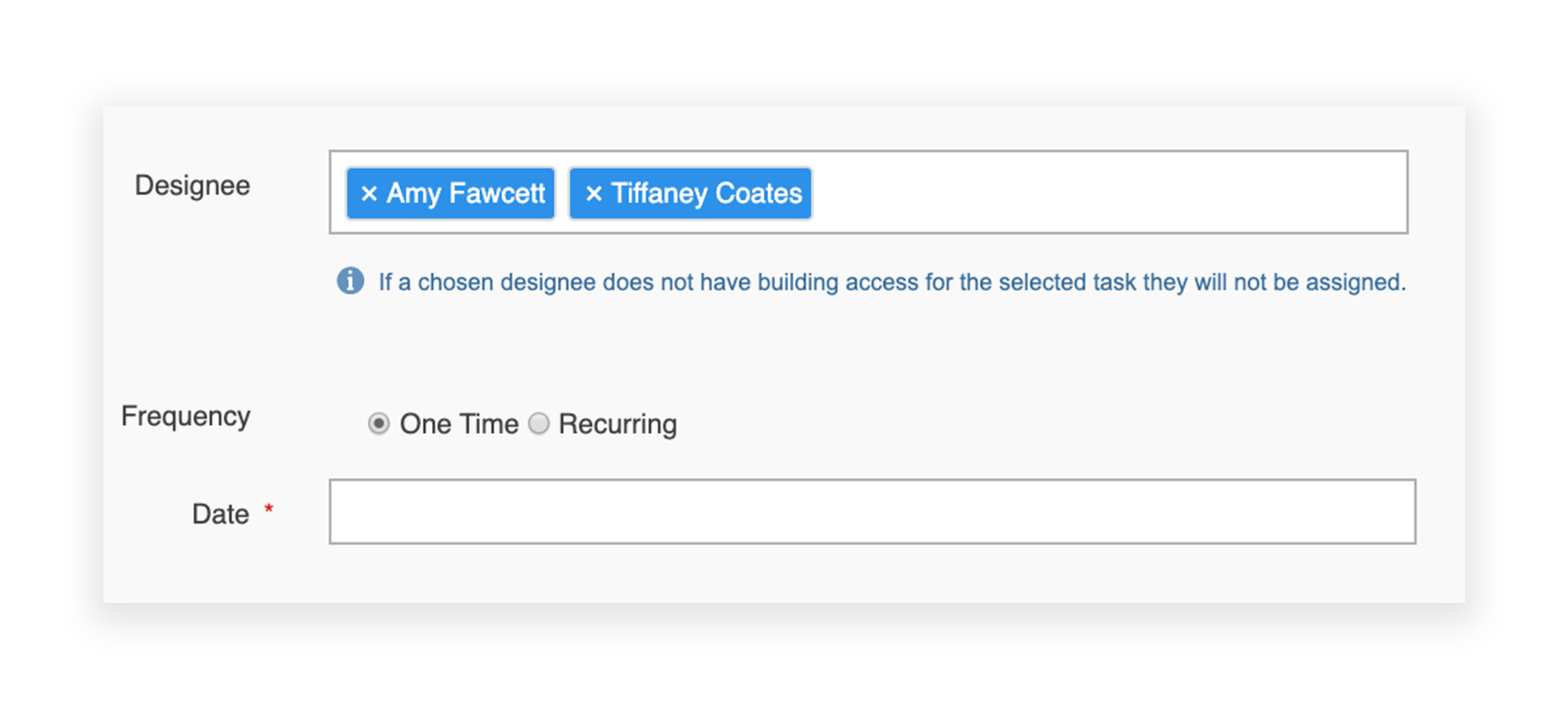The height and width of the screenshot is (709, 1568).
Task: Click the blue info icon
Action: click(350, 280)
